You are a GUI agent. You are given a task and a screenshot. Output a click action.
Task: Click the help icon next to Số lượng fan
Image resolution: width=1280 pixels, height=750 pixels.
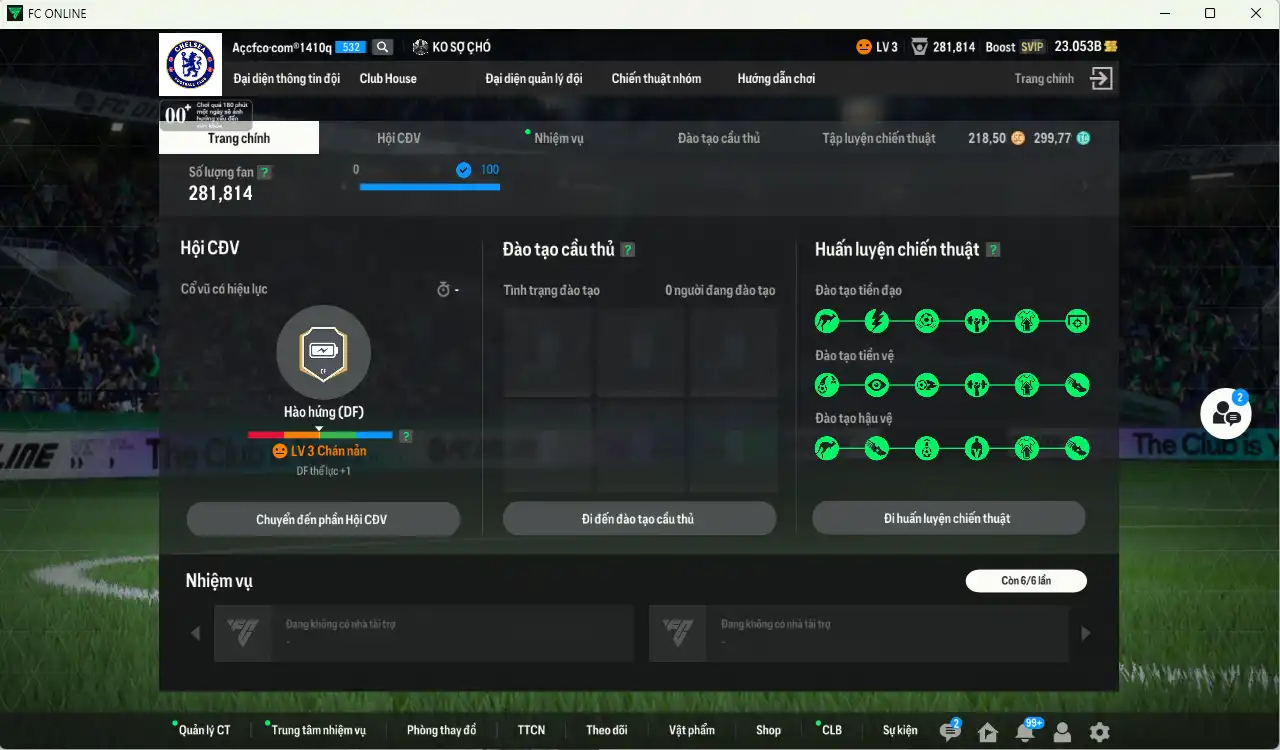point(264,172)
